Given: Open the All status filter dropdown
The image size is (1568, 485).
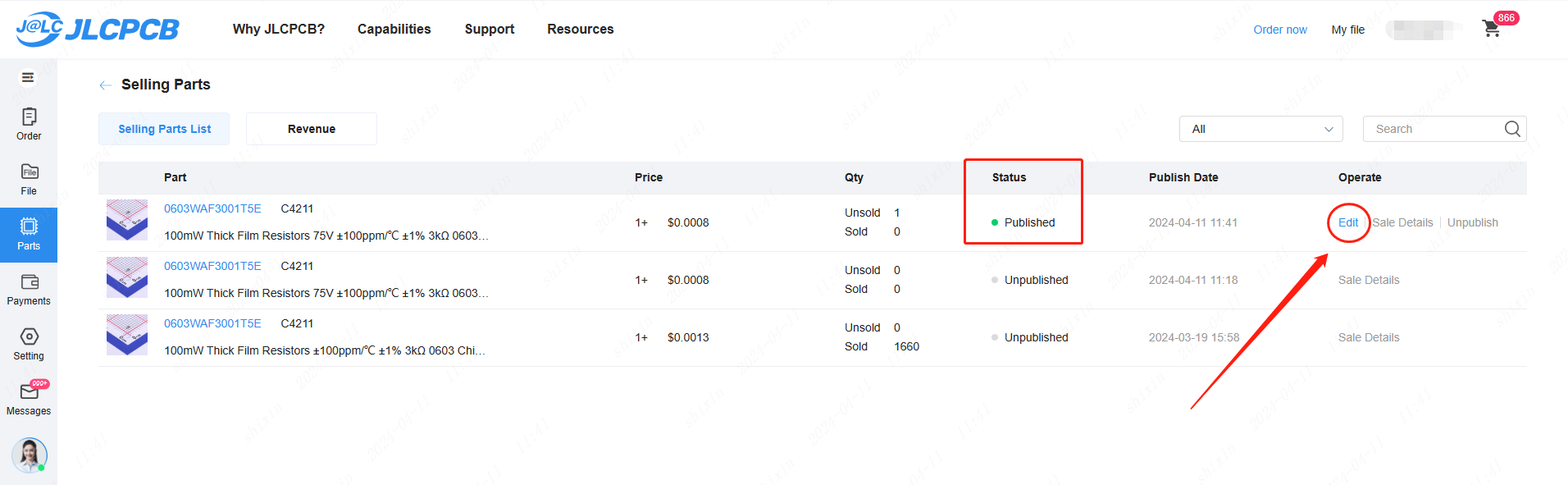Looking at the screenshot, I should tap(1261, 129).
